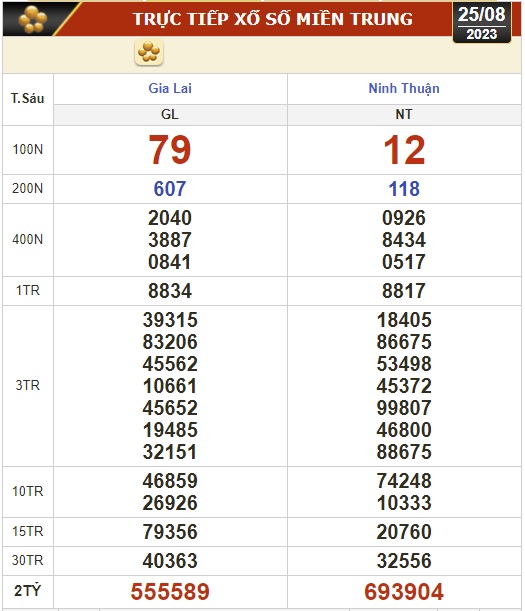Screen dimensions: 525x611
Task: Click the 200N prize row label
Action: 28,189
